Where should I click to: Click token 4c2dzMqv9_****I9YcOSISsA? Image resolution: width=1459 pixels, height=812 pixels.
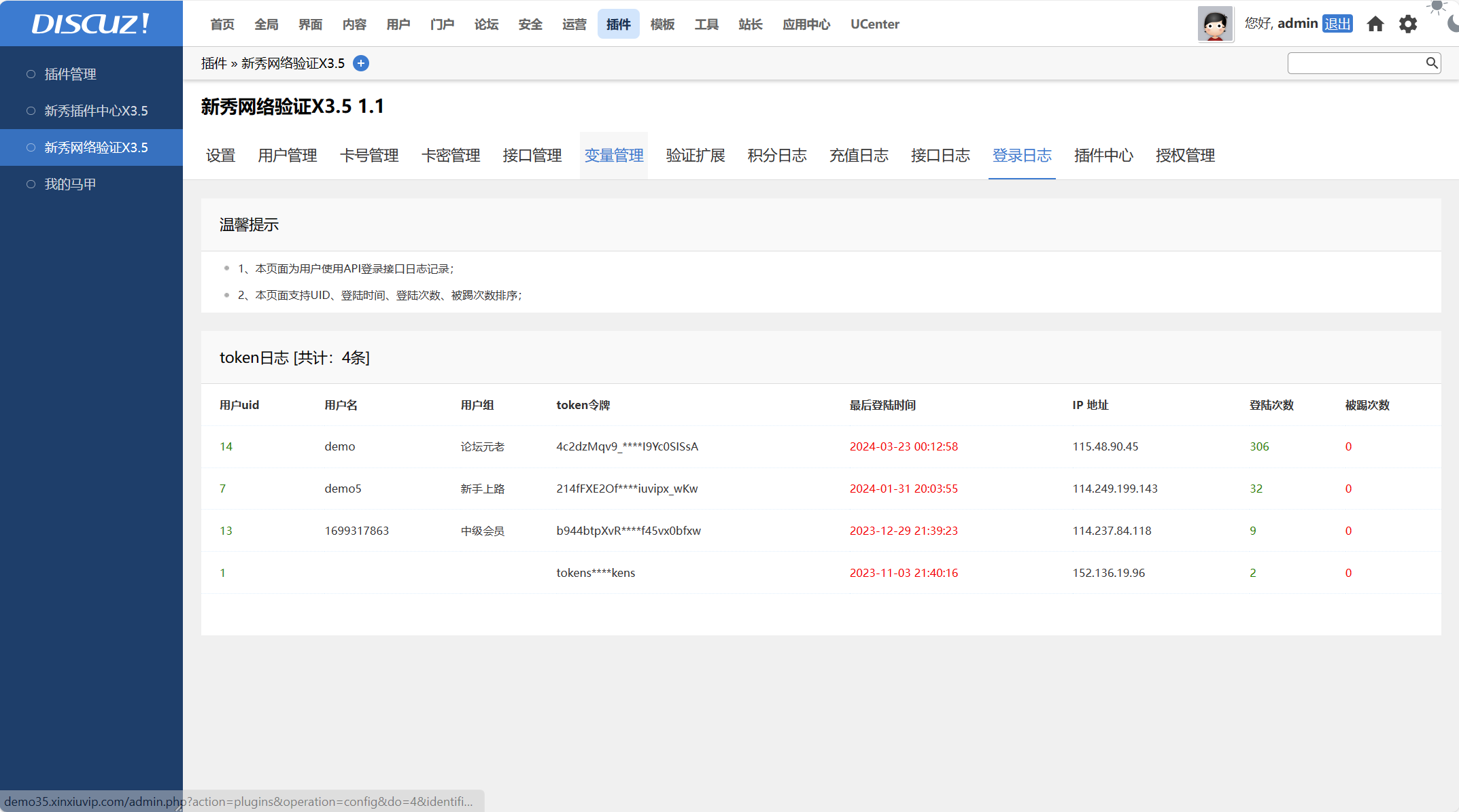[628, 446]
